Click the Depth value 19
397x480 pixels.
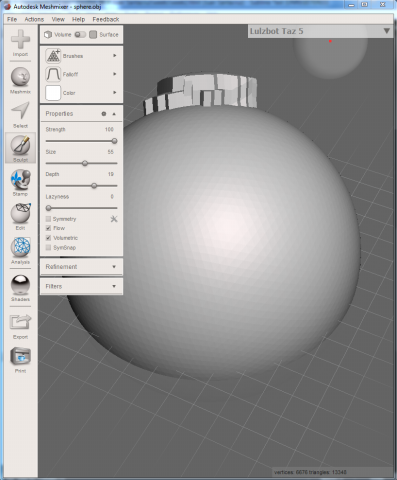111,174
